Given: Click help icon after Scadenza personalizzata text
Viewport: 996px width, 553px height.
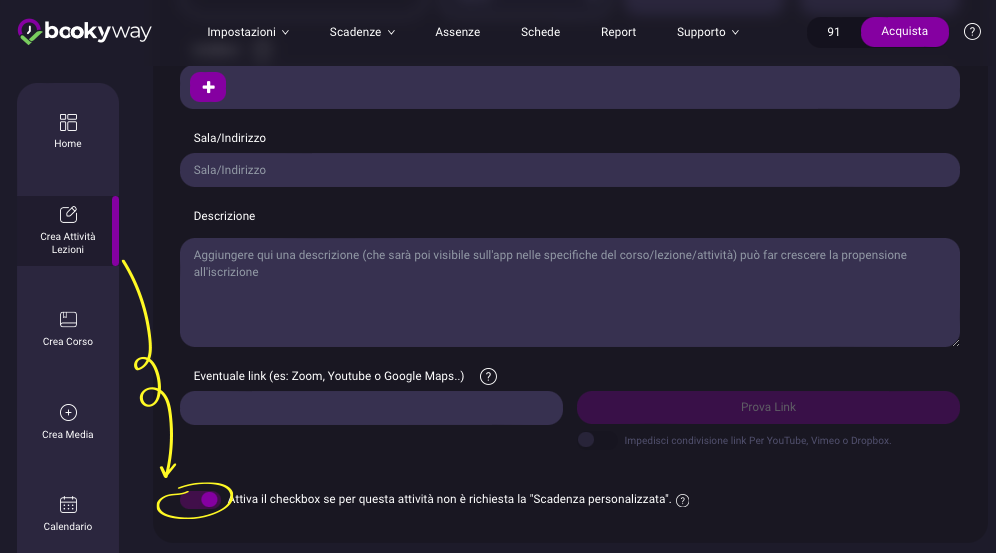Looking at the screenshot, I should (x=683, y=501).
